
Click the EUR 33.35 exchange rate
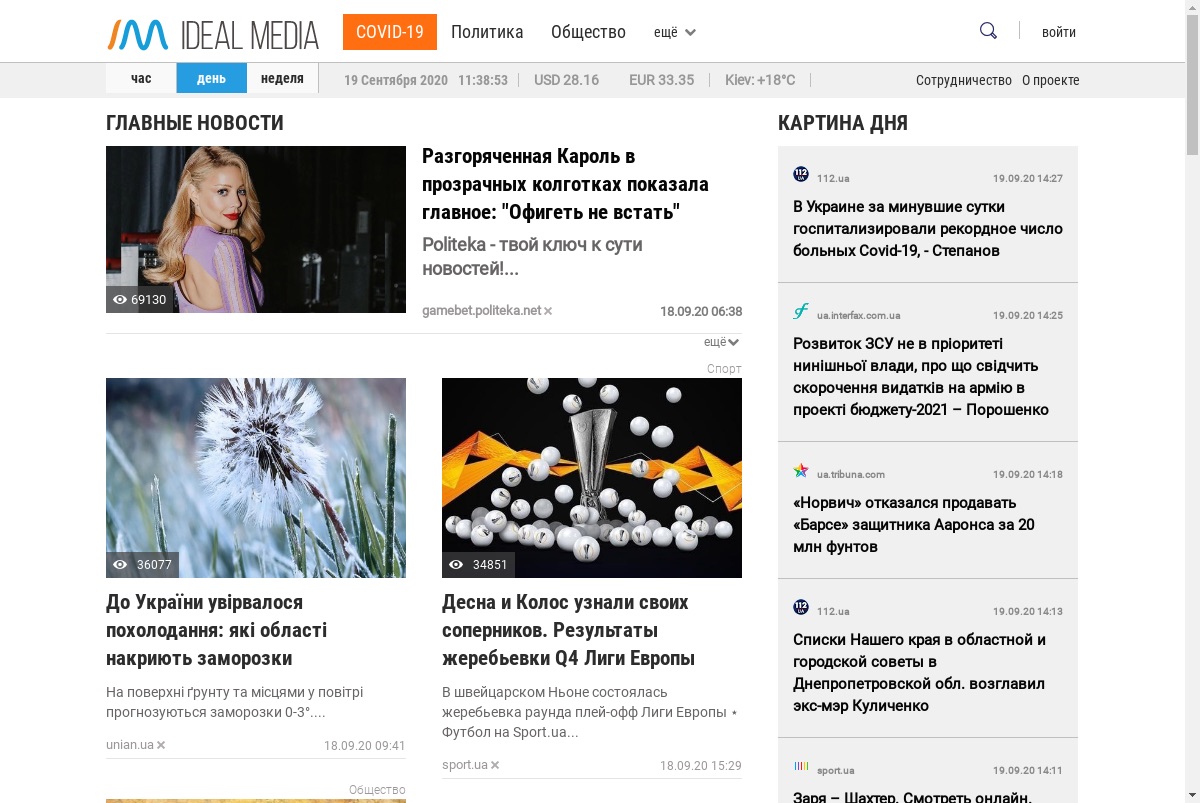[661, 80]
